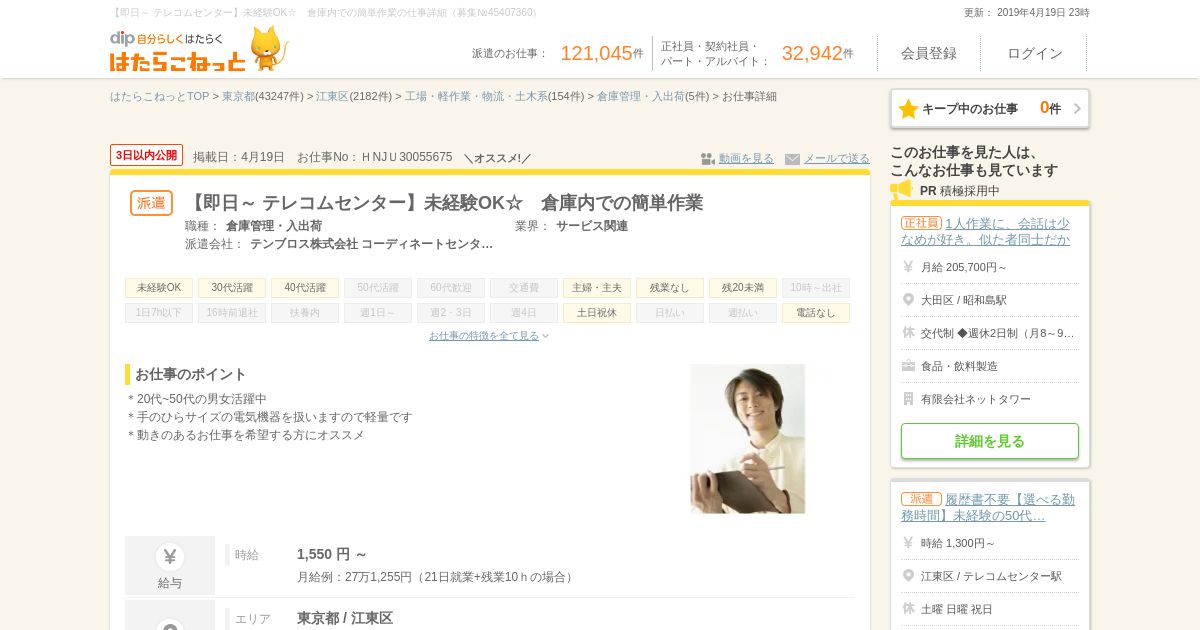Screen dimensions: 1200x630
Task: Go to はたらこねっとTOP breadcrumb
Action: pyautogui.click(x=159, y=97)
